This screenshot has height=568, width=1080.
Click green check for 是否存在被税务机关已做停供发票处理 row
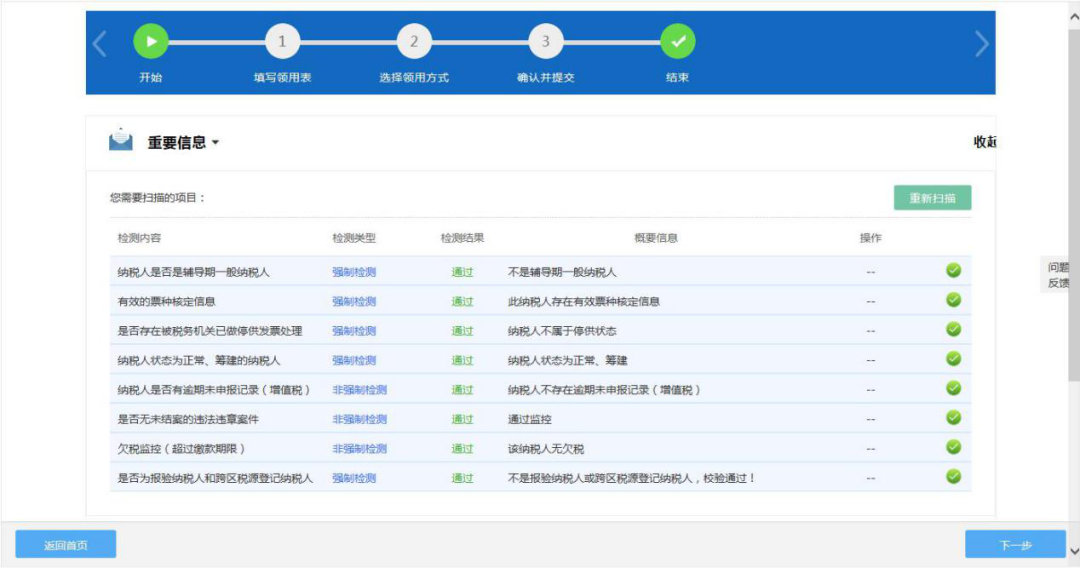click(x=953, y=330)
